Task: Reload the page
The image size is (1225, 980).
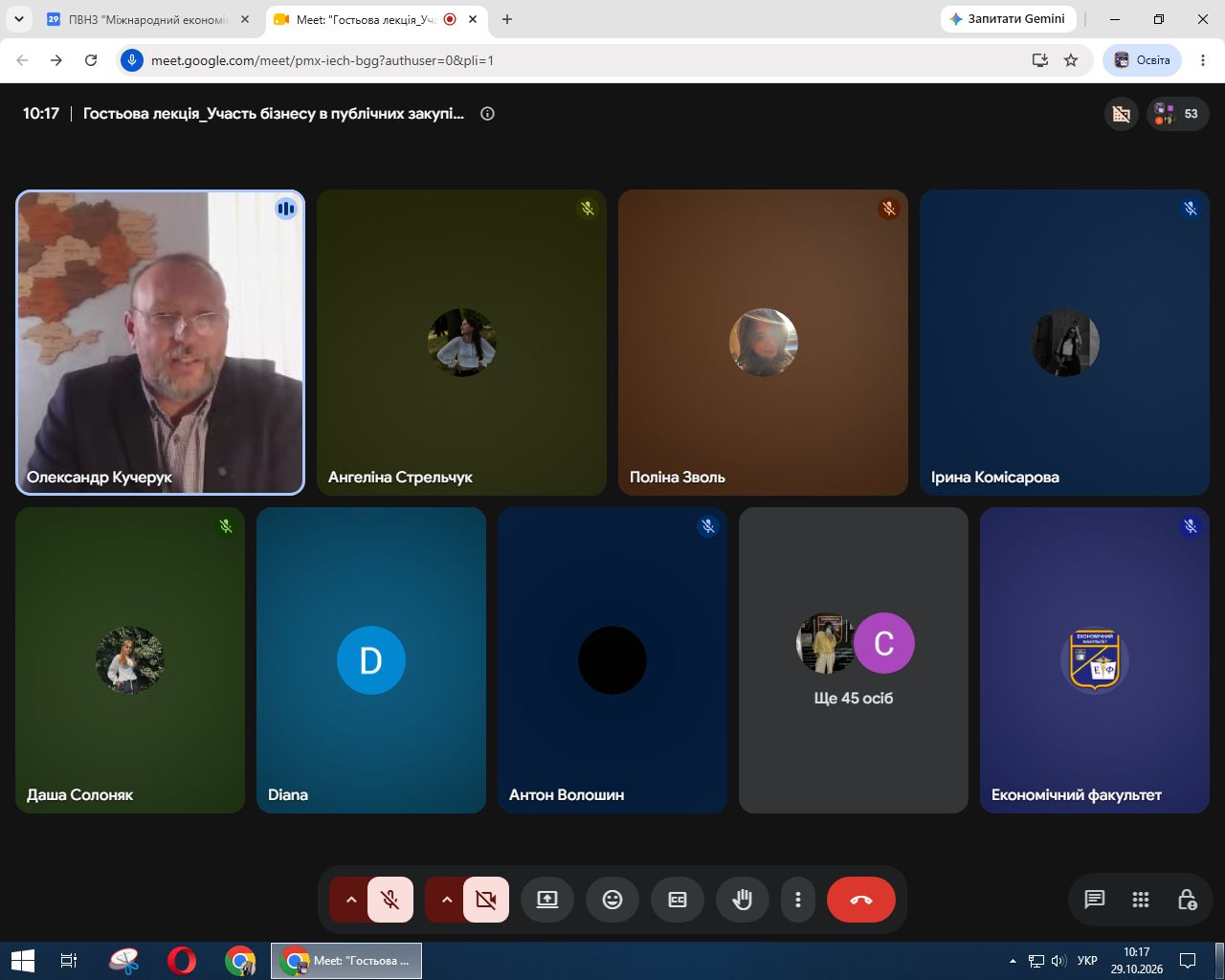Action: click(91, 60)
